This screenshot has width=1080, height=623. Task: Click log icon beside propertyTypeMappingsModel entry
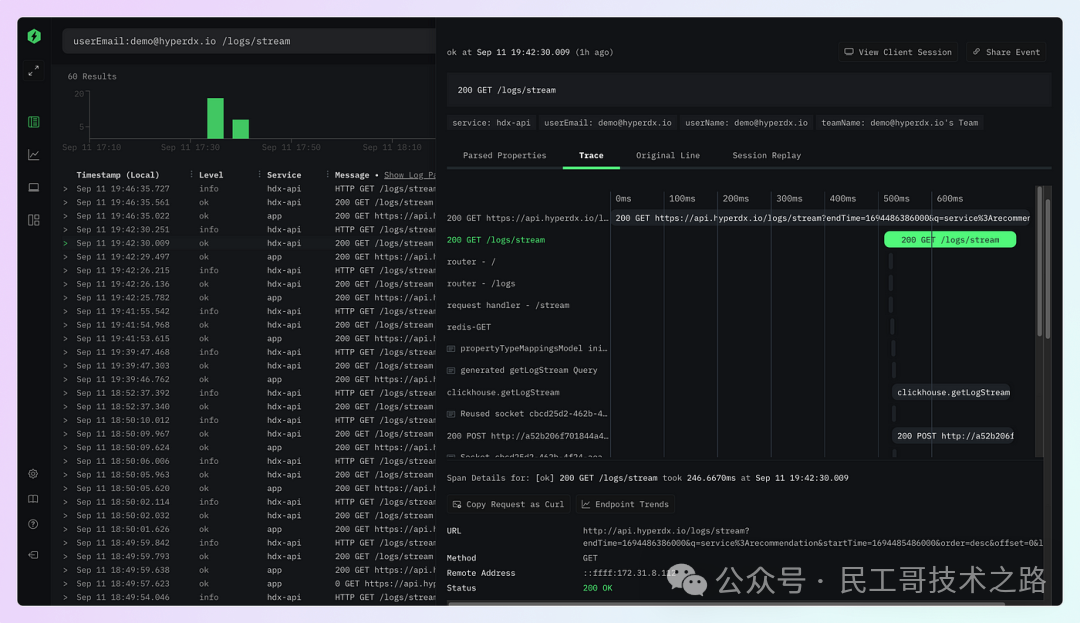click(451, 349)
